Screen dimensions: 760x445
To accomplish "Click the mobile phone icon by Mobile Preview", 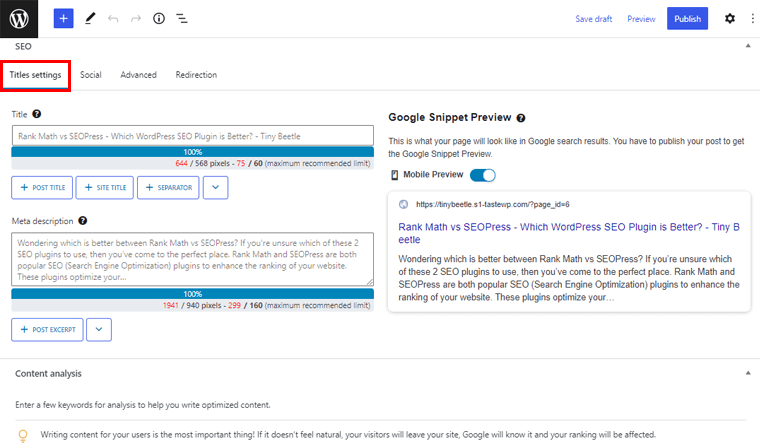I will point(395,175).
